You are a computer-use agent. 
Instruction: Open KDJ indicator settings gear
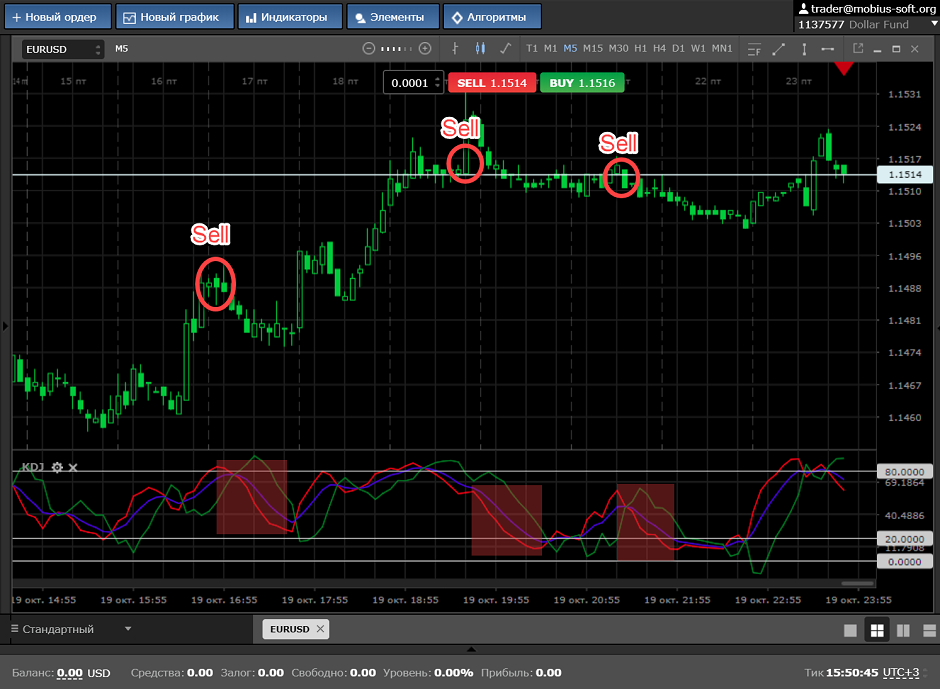click(57, 467)
